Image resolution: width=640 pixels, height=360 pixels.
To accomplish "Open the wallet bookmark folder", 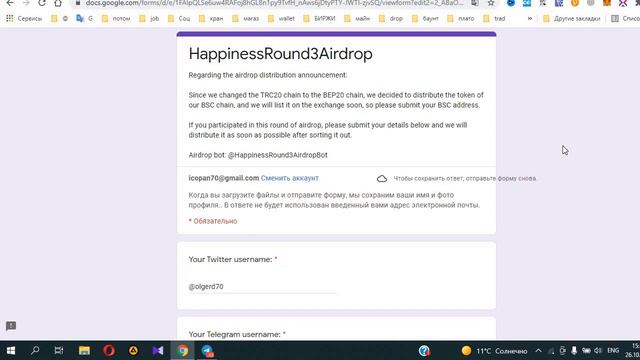I will pyautogui.click(x=281, y=18).
